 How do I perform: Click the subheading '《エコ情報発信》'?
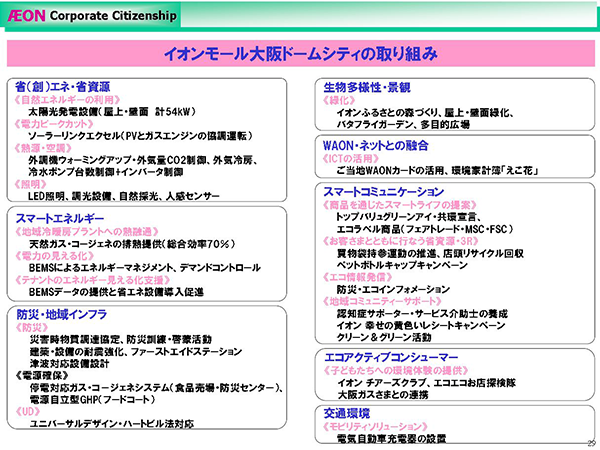tap(357, 277)
